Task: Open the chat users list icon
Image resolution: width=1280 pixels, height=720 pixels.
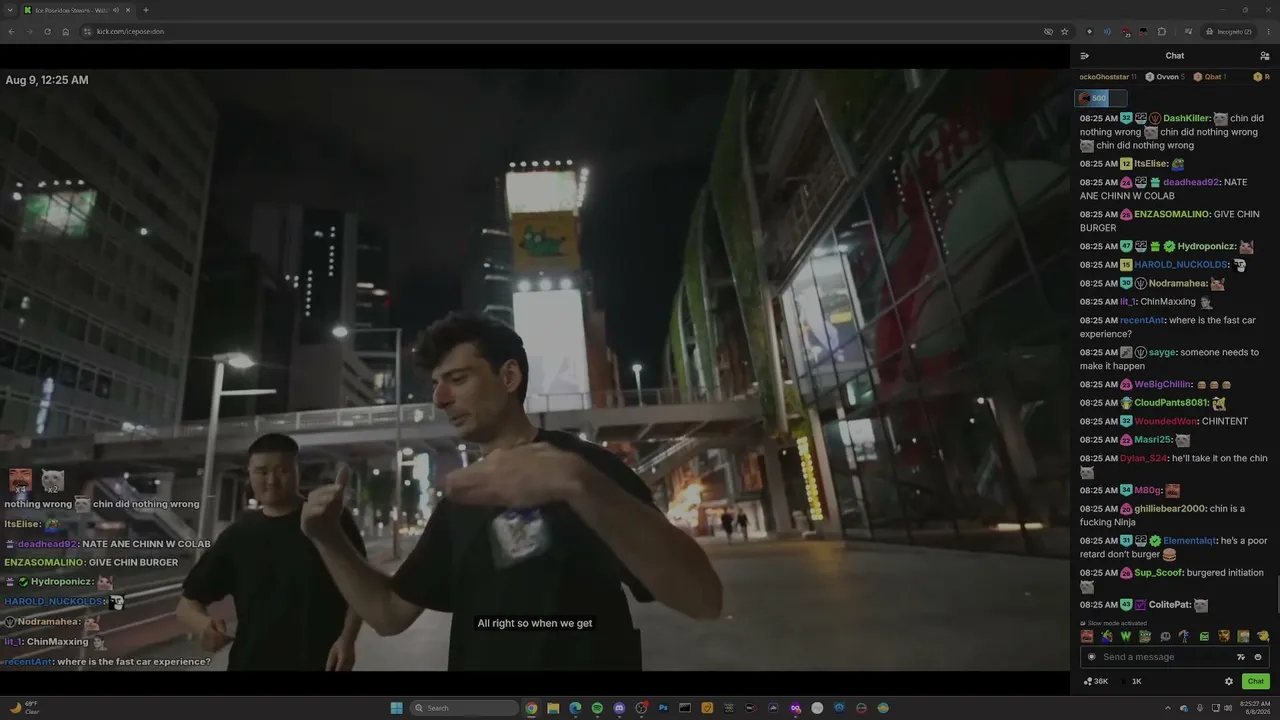Action: pyautogui.click(x=1265, y=56)
